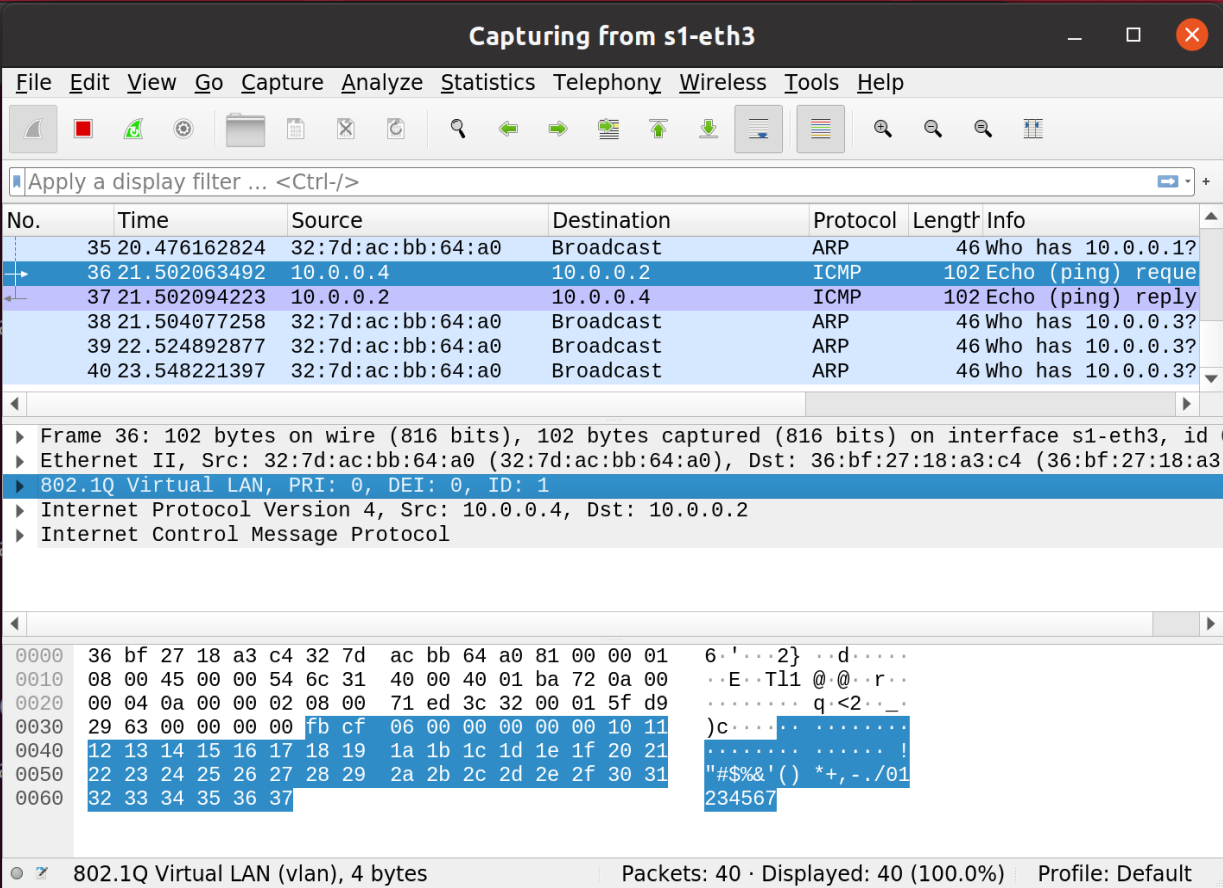Expand Internet Control Message Protocol section
Image resolution: width=1223 pixels, height=888 pixels.
[x=19, y=535]
